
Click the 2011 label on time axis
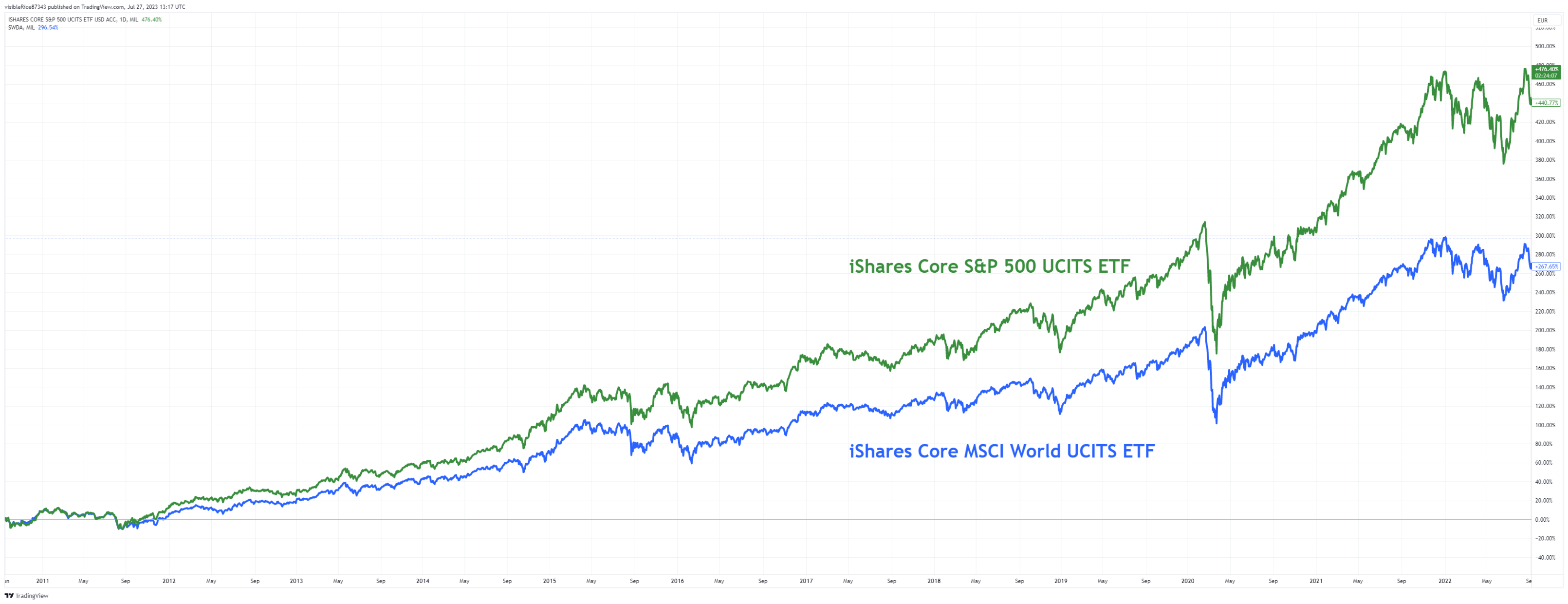tap(43, 581)
